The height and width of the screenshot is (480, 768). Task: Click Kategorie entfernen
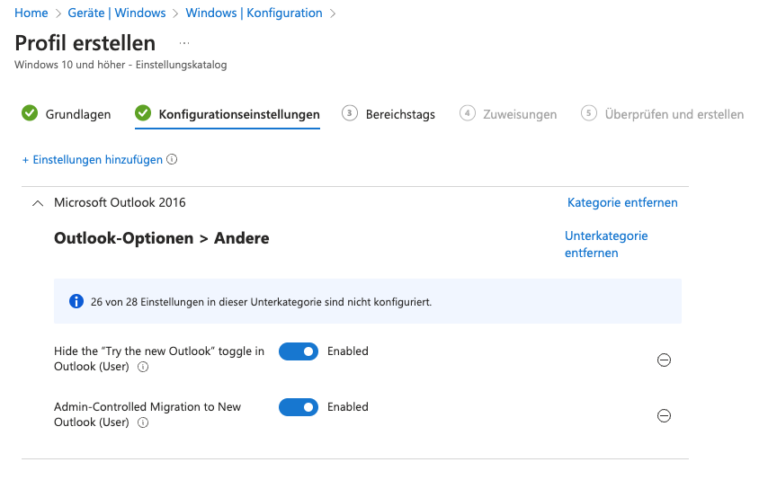click(x=622, y=202)
